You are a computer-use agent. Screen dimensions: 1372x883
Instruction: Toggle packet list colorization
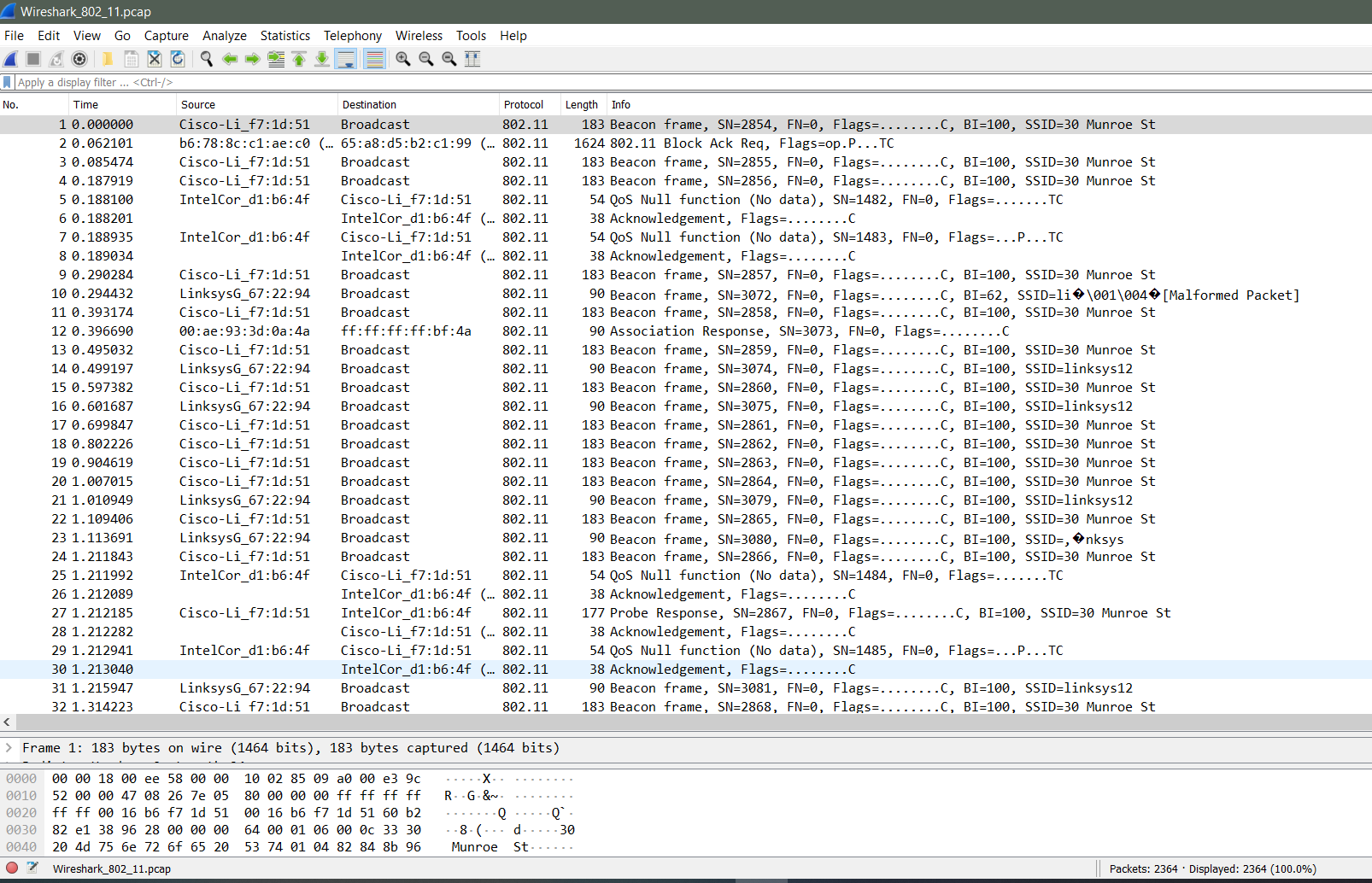pos(374,59)
